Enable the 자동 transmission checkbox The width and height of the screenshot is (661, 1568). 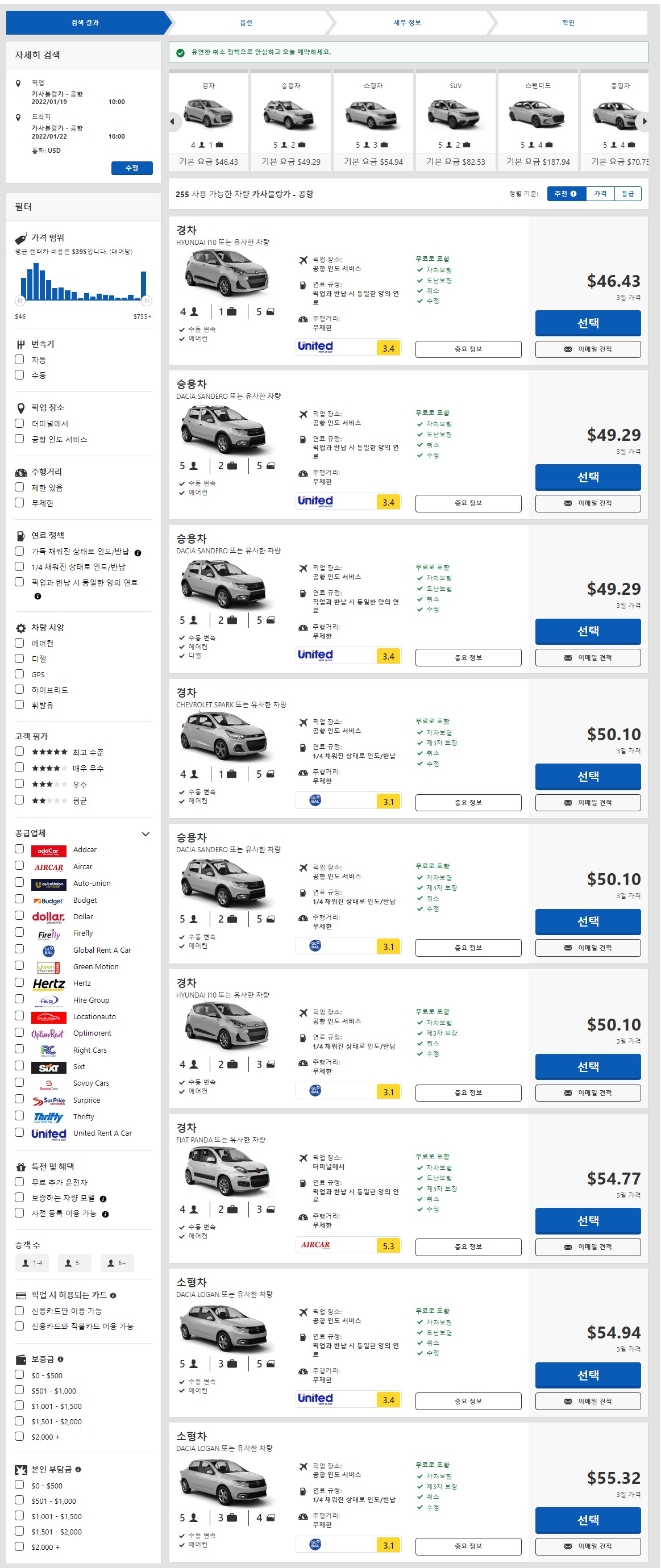(19, 360)
